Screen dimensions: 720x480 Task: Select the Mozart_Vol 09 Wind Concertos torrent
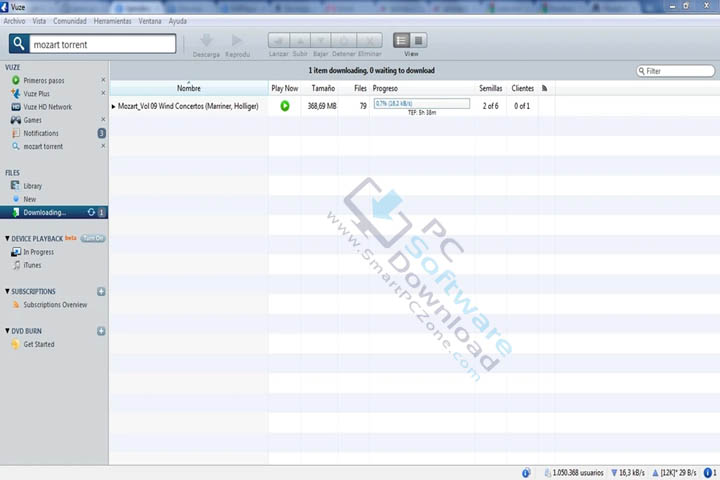(x=188, y=106)
